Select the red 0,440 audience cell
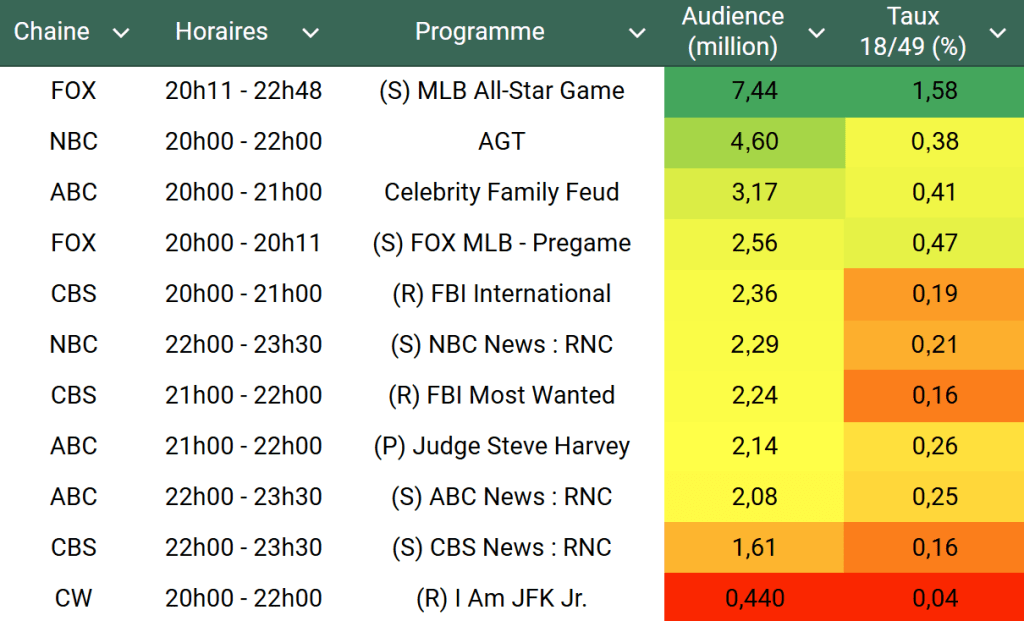 point(754,599)
